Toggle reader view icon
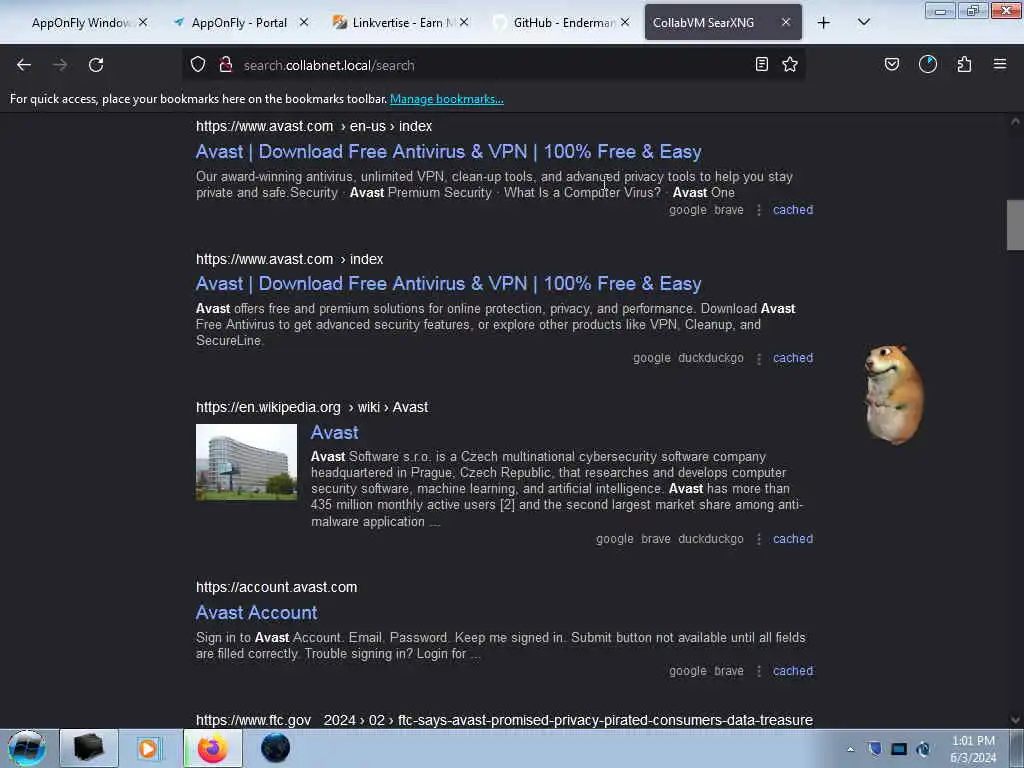1024x768 pixels. click(761, 64)
